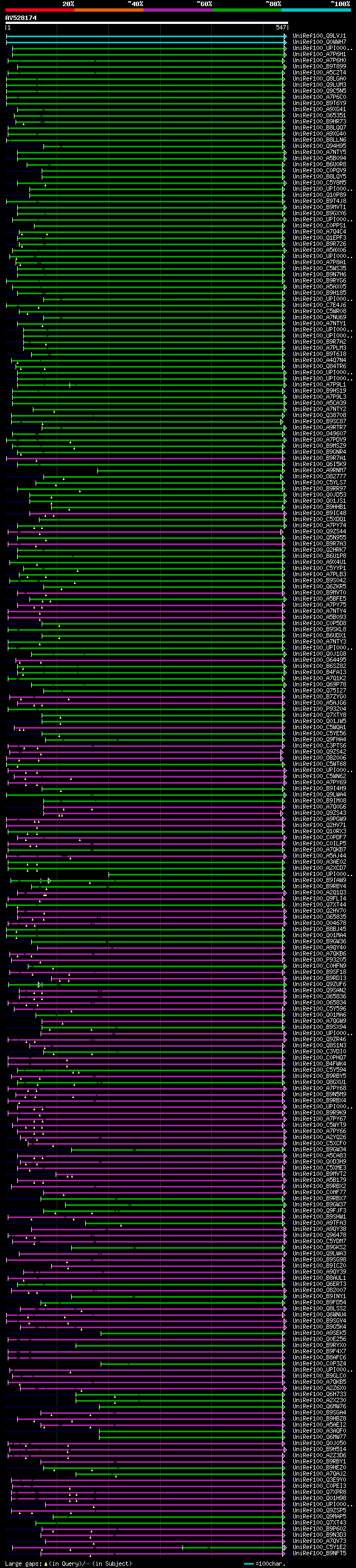
Task: Open hit label UniRef100_P93204
Action: tap(319, 709)
